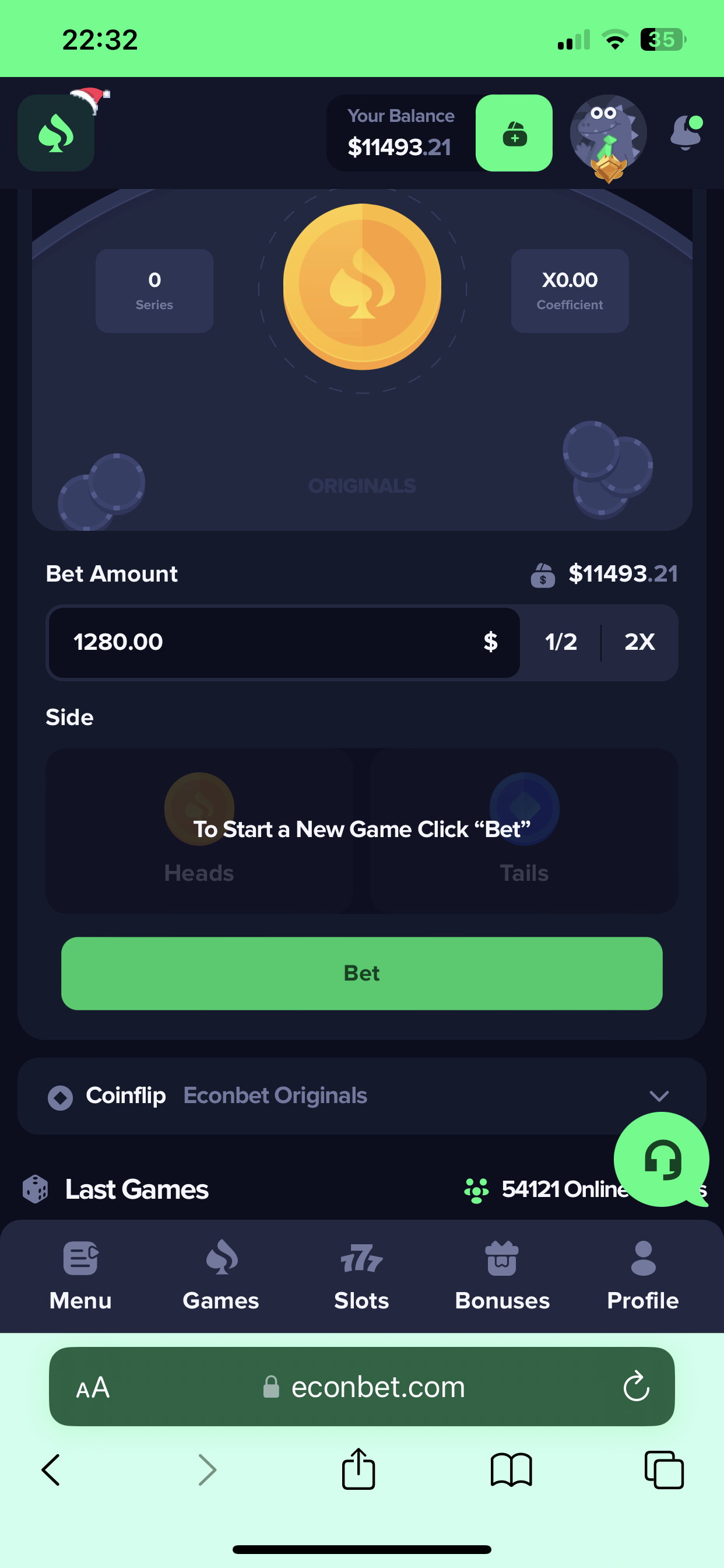This screenshot has height=1568, width=724.
Task: Focus the bet amount field showing 1280.00
Action: pos(284,642)
